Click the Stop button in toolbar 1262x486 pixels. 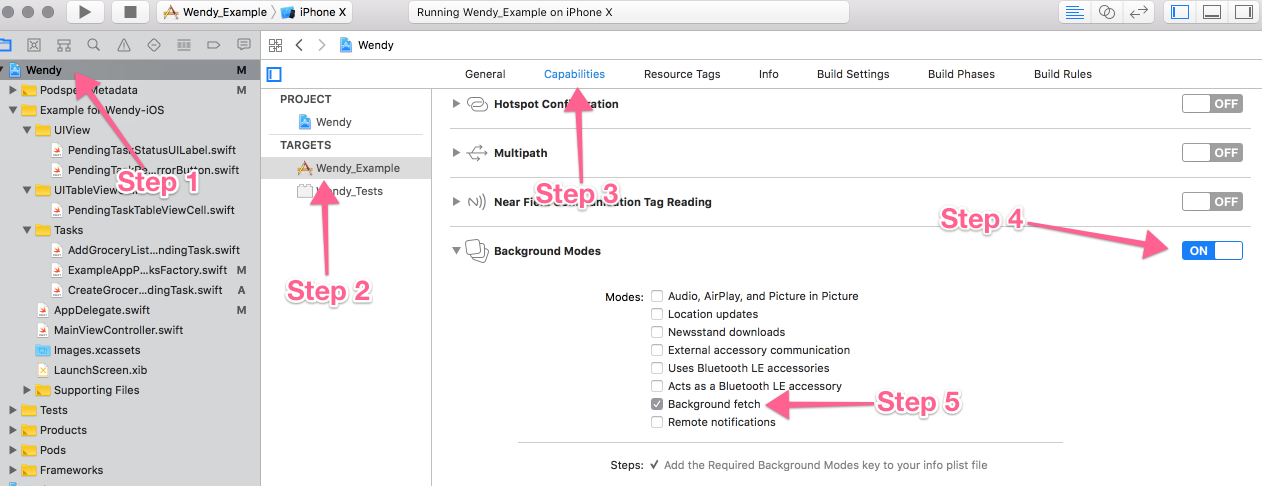coord(130,12)
